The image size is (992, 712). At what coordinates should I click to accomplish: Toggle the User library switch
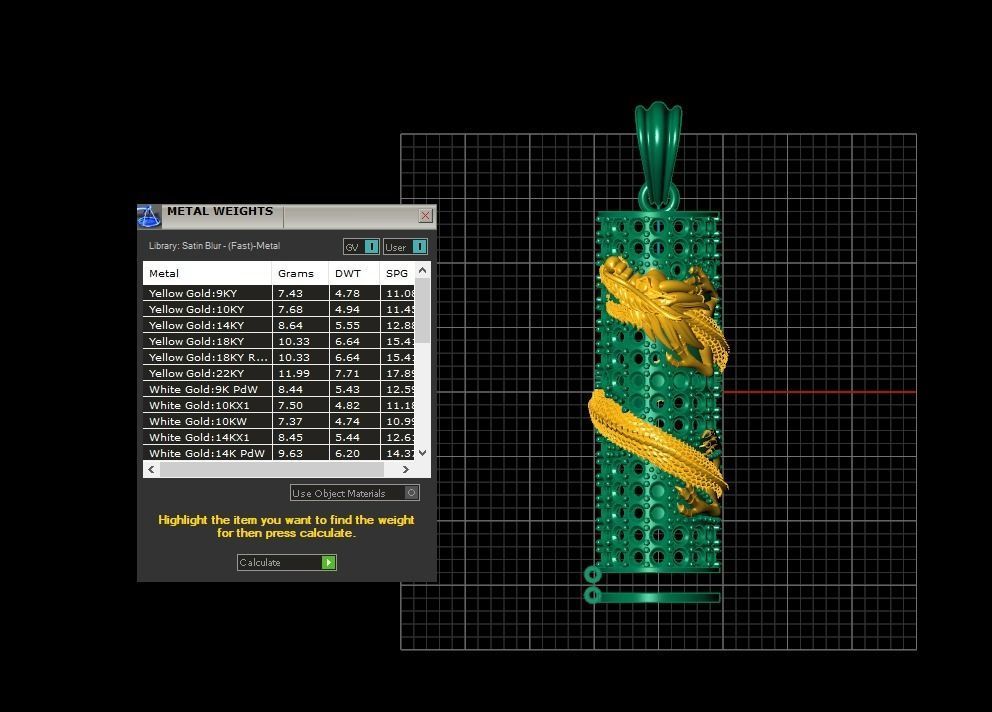[406, 247]
